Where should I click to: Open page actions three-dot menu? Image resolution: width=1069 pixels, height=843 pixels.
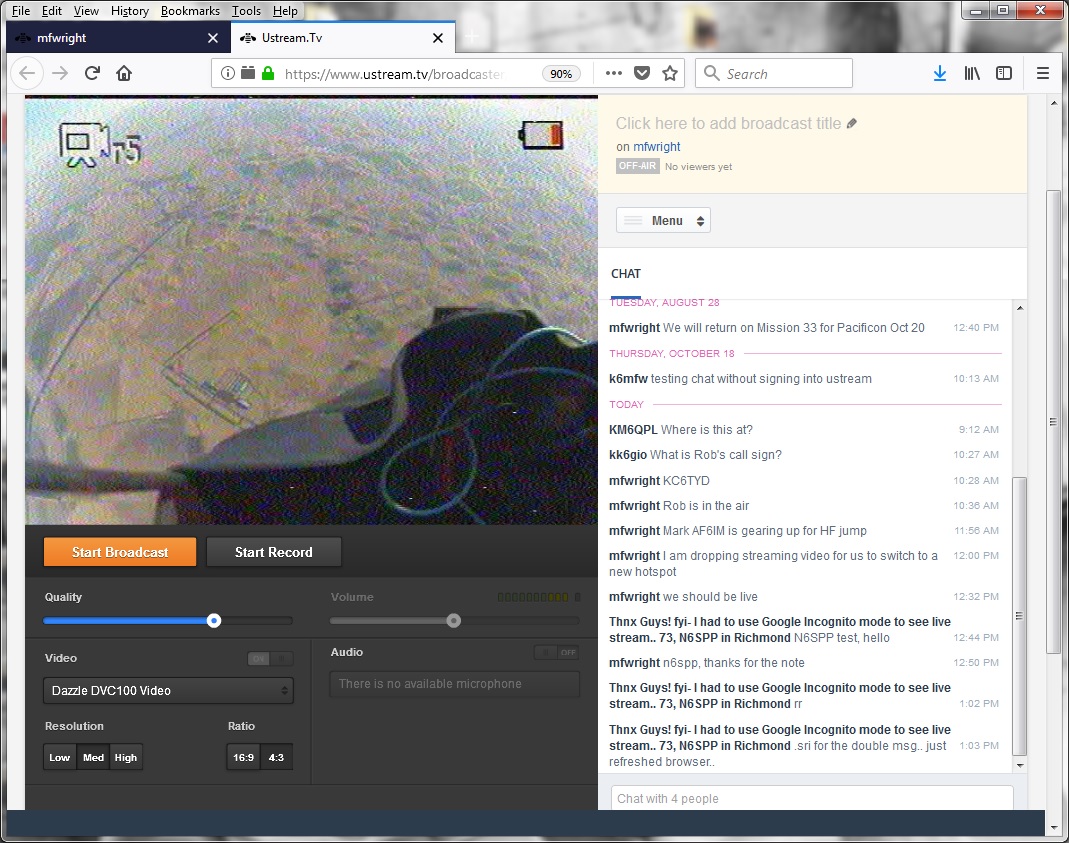coord(614,73)
